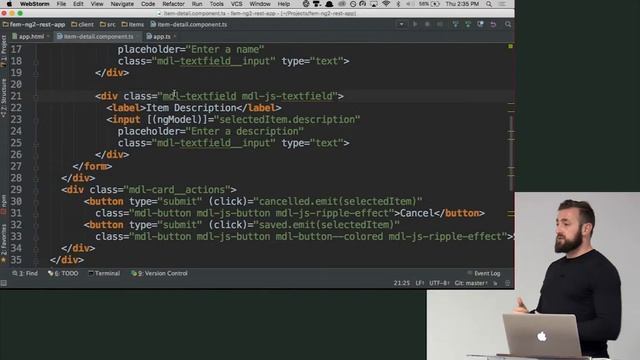
Task: Collapse the Cancel button tag at line 30
Action: [x=36, y=202]
